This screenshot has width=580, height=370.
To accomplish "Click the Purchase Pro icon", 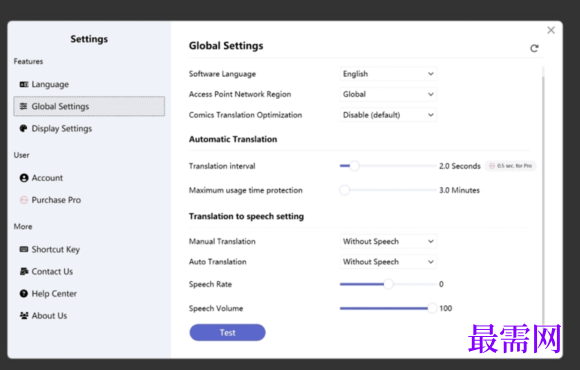I will (x=24, y=200).
